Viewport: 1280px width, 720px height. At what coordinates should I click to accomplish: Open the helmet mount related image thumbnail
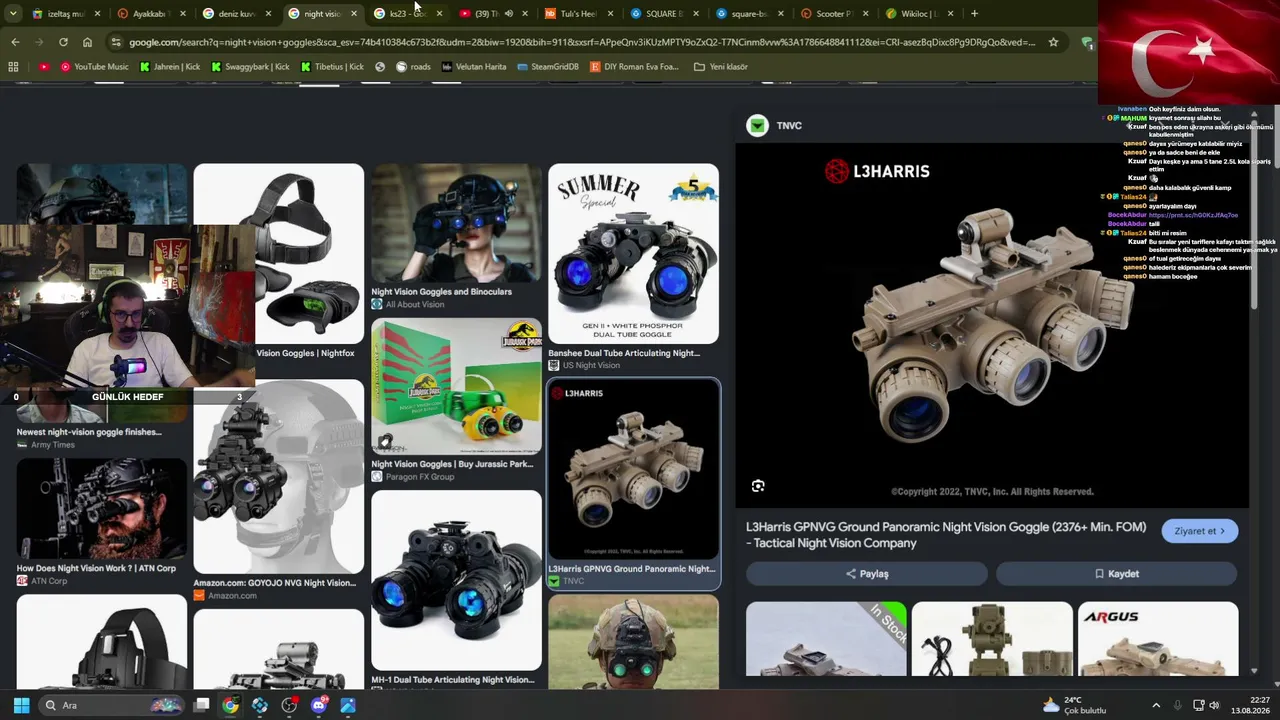click(992, 639)
